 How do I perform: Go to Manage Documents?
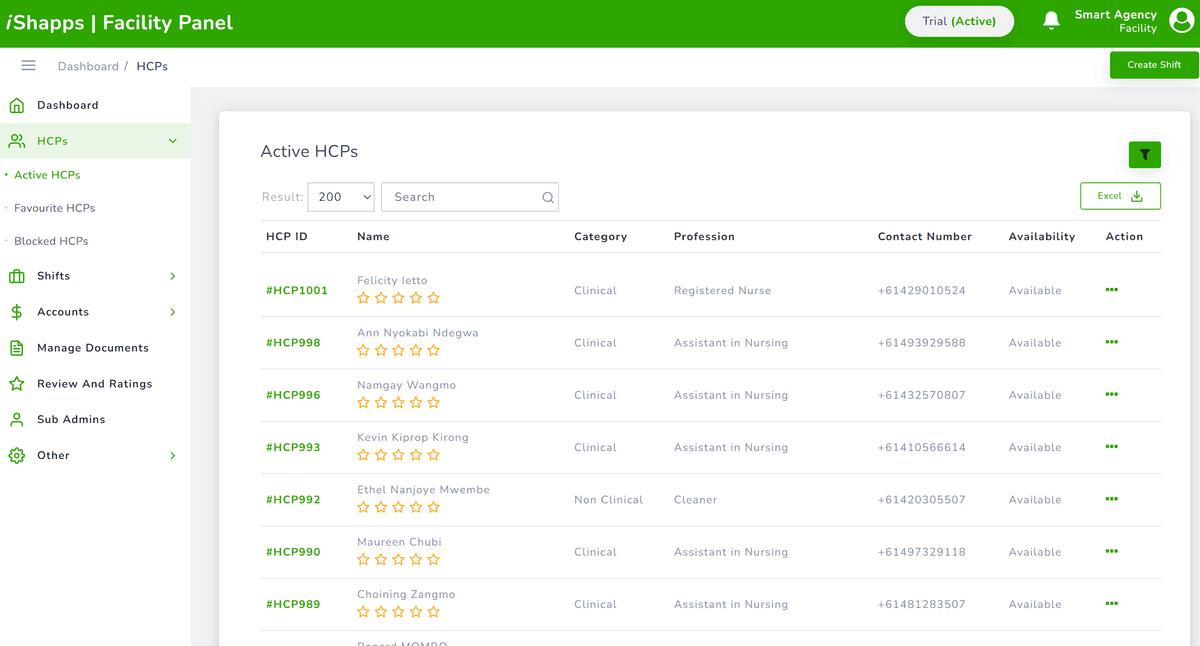click(93, 348)
